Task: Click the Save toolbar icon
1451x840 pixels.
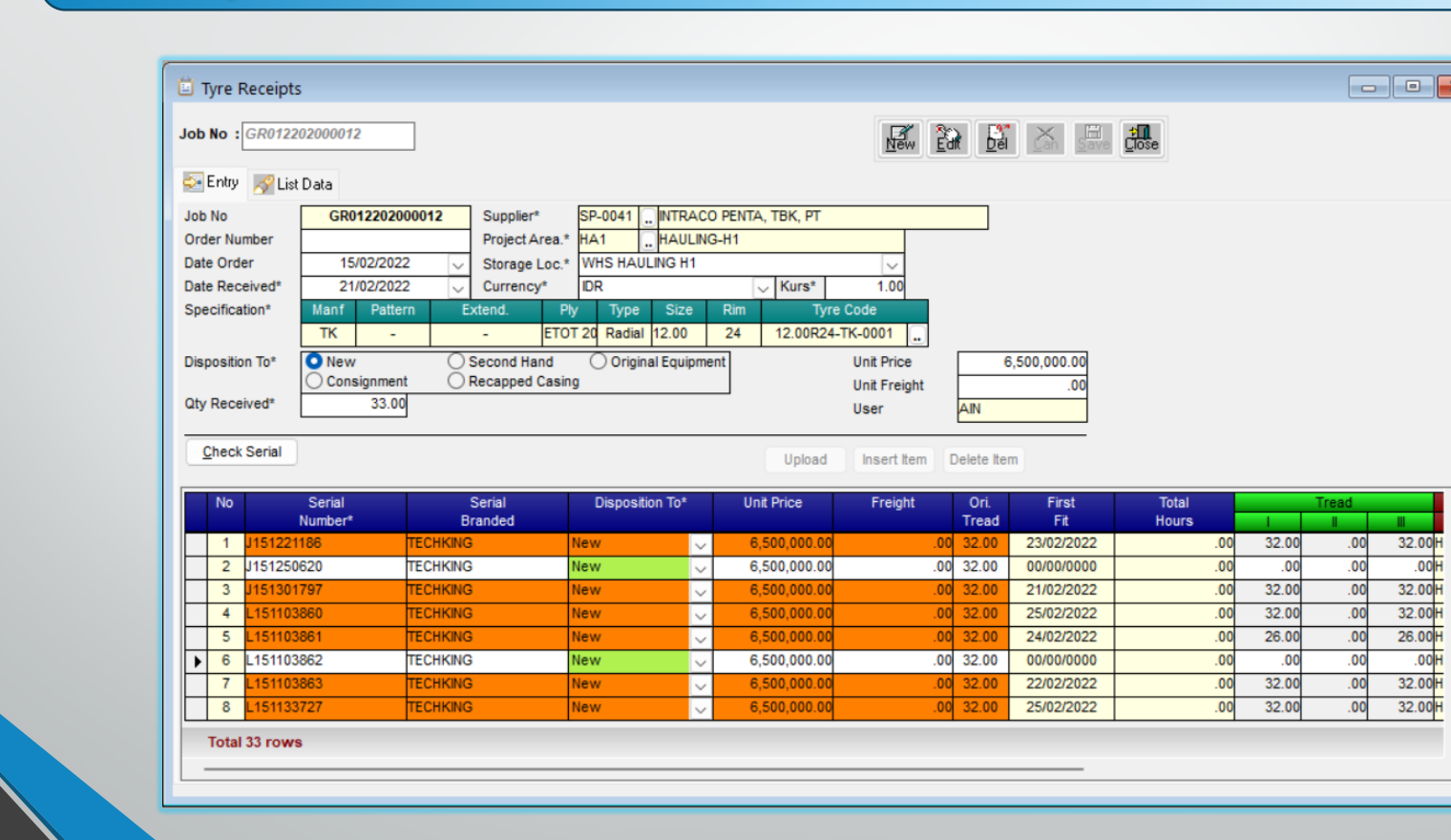Action: click(x=1094, y=139)
